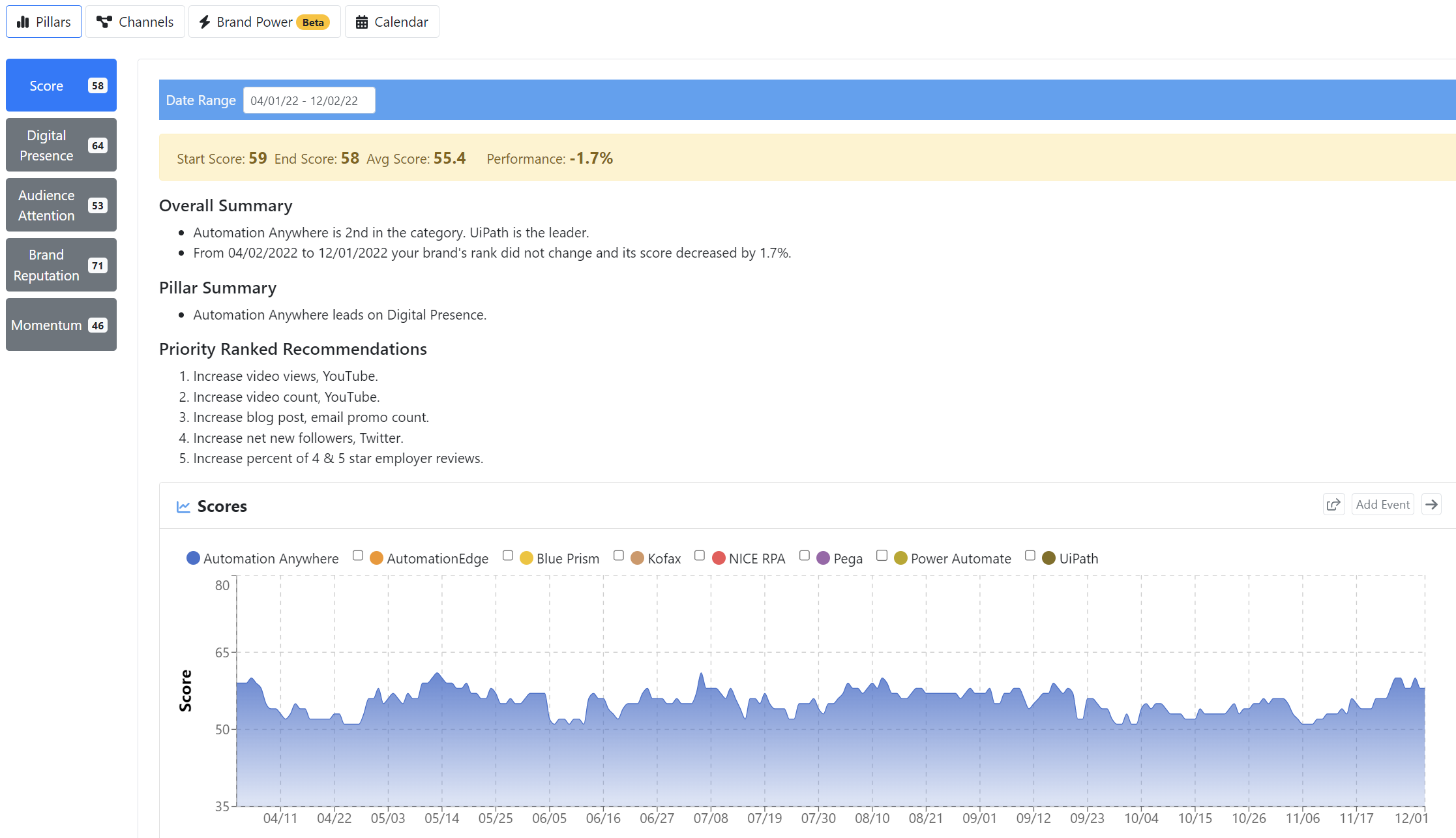Toggle the UiPath comparison checkbox
1456x838 pixels.
(x=1030, y=556)
